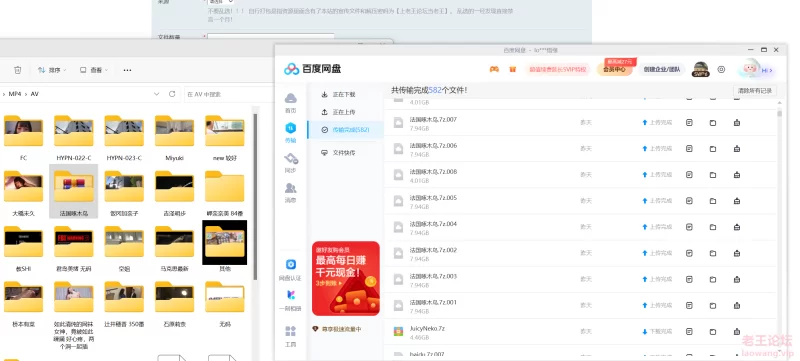Open folder icon for 法国啄木鸟.7z.004 row
The image size is (800, 361).
[x=713, y=227]
